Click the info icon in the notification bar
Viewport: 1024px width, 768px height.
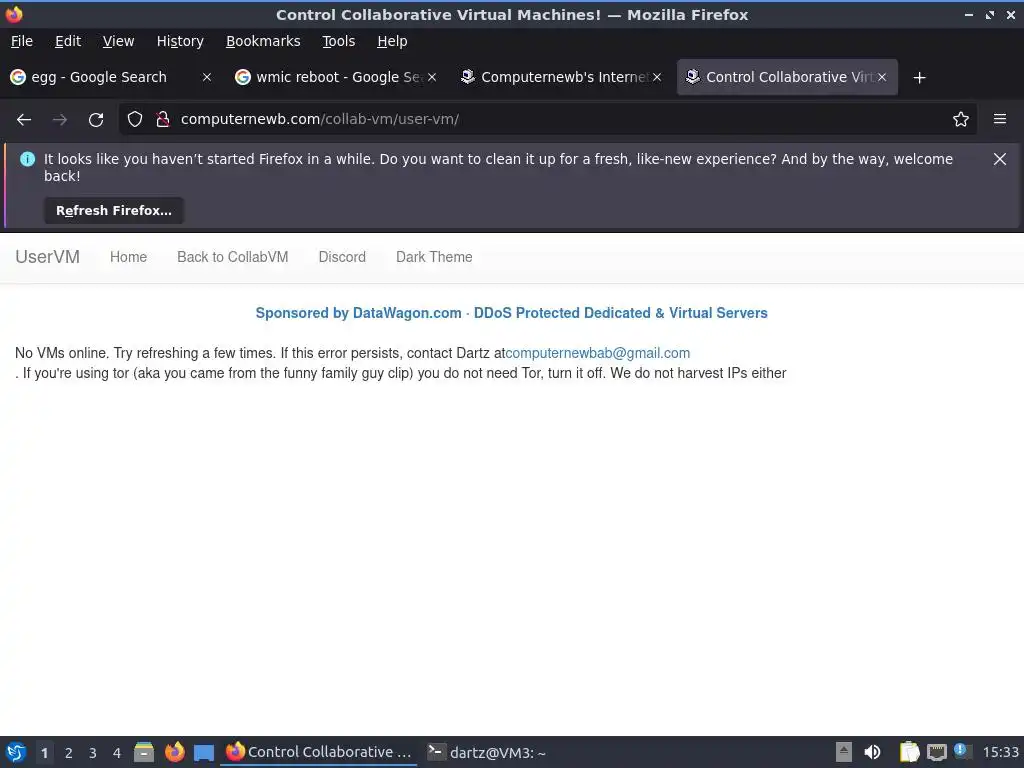[x=27, y=159]
